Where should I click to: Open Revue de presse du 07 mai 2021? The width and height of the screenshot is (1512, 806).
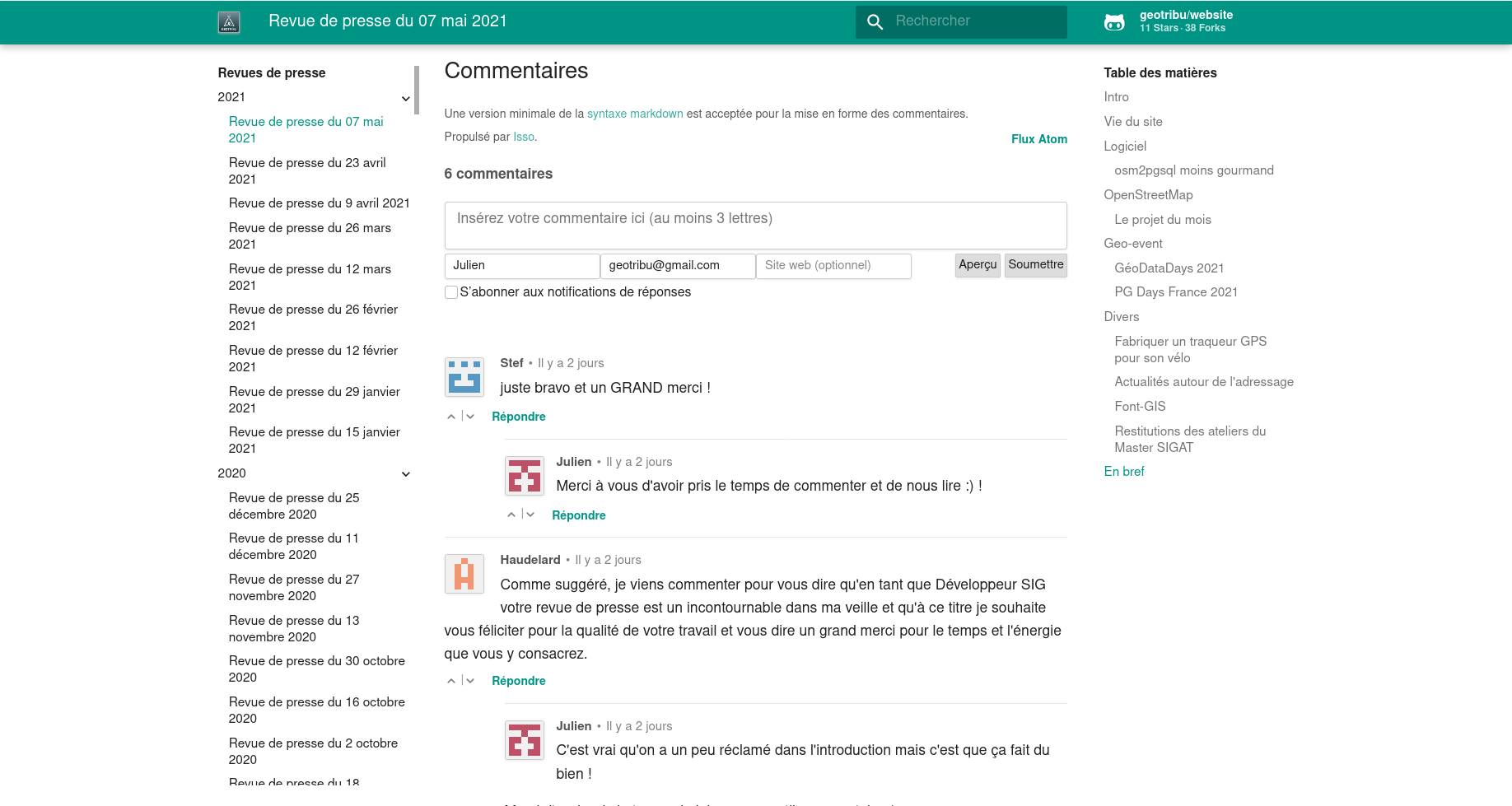[306, 130]
